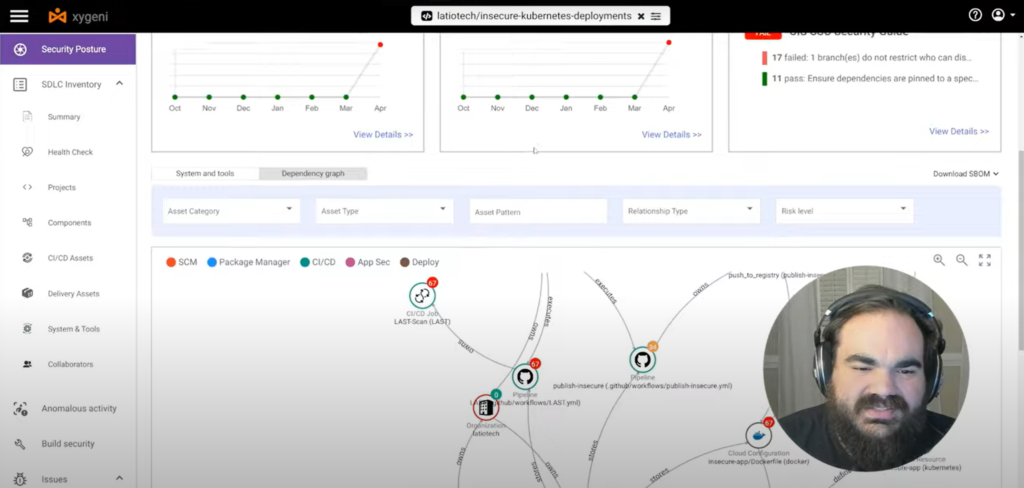Image resolution: width=1024 pixels, height=488 pixels.
Task: Click the LAST-Scan CI/CD Job node
Action: click(x=423, y=296)
